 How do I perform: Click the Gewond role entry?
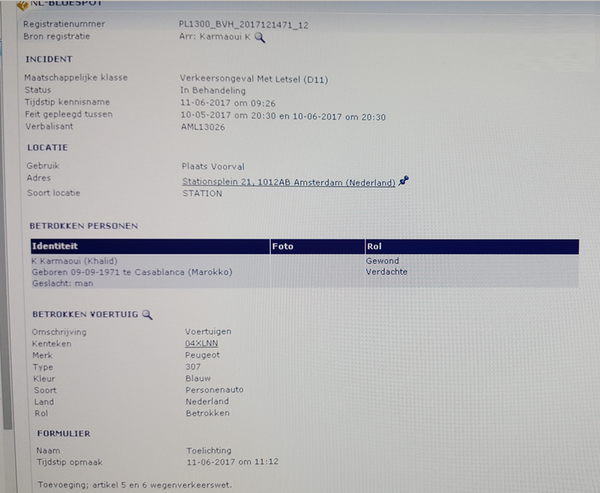point(383,260)
